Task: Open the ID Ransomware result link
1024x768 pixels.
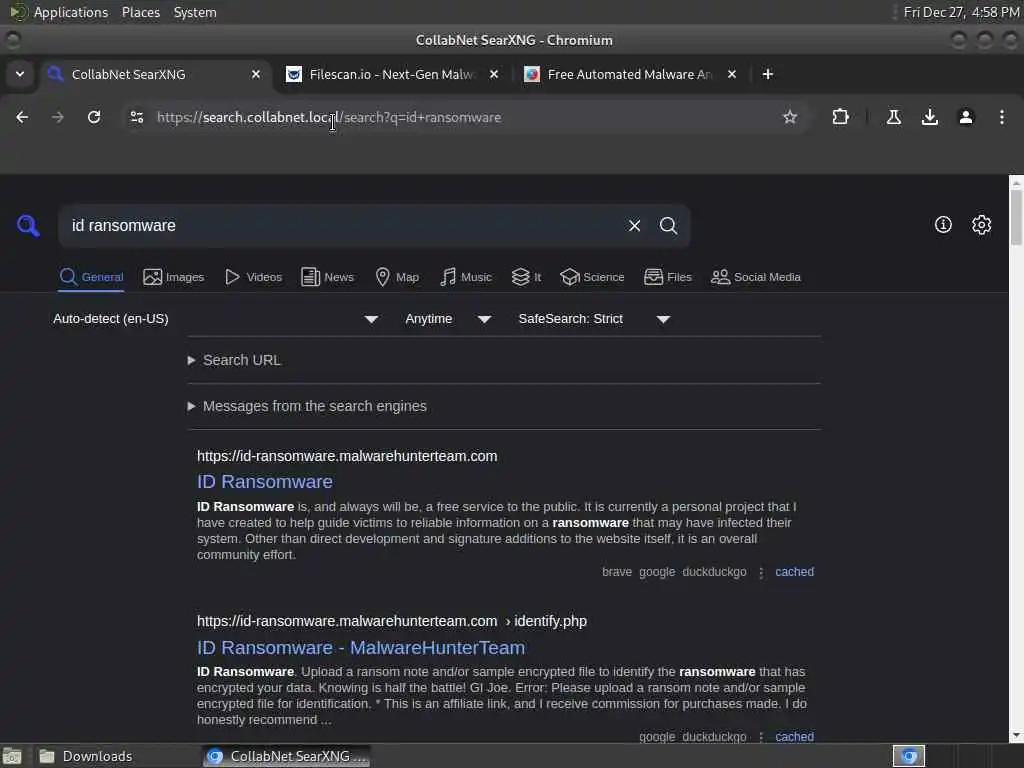Action: [x=264, y=482]
